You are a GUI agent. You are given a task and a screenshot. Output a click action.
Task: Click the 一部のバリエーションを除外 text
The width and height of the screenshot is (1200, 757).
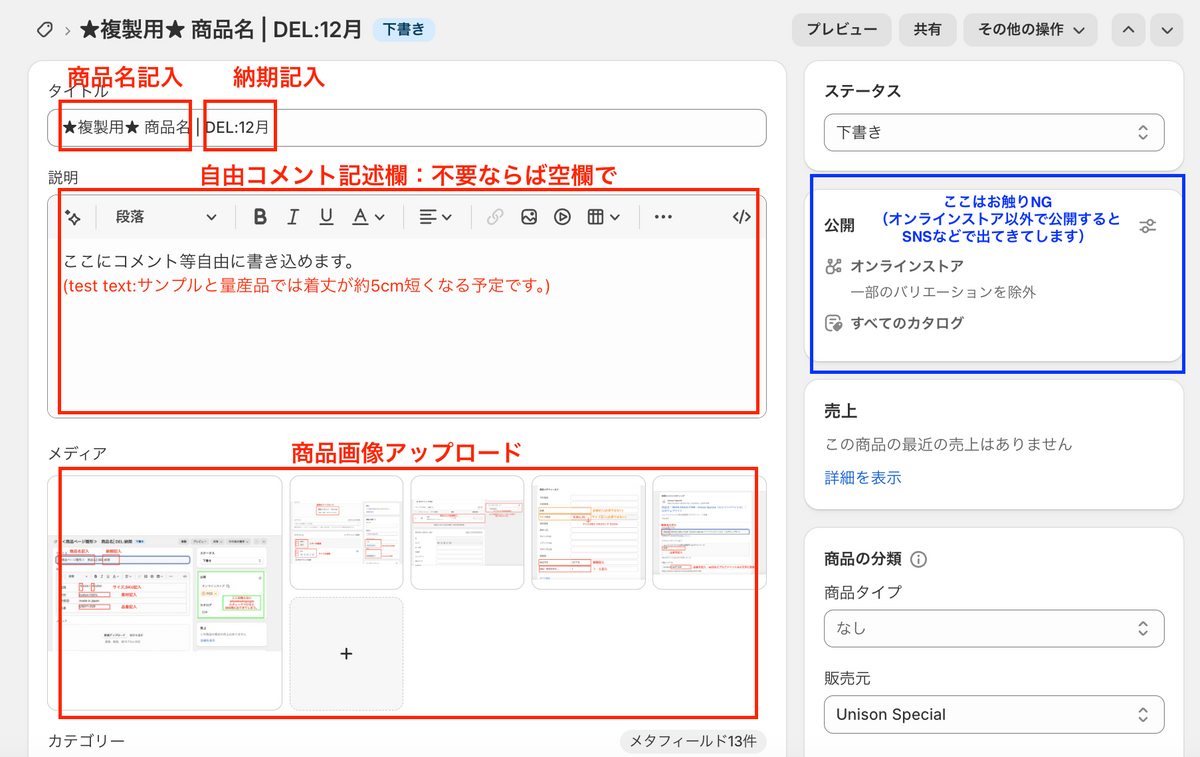click(943, 293)
